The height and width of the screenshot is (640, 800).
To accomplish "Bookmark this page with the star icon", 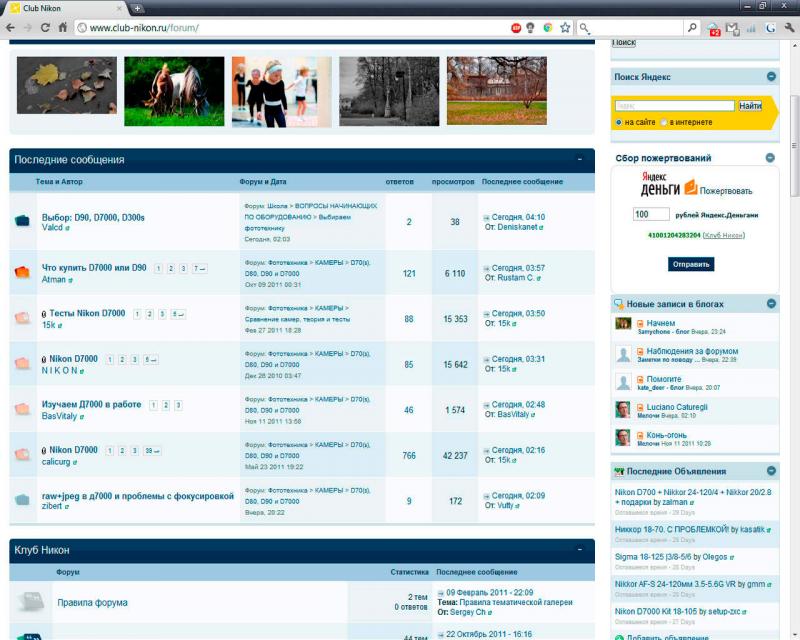I will (565, 28).
